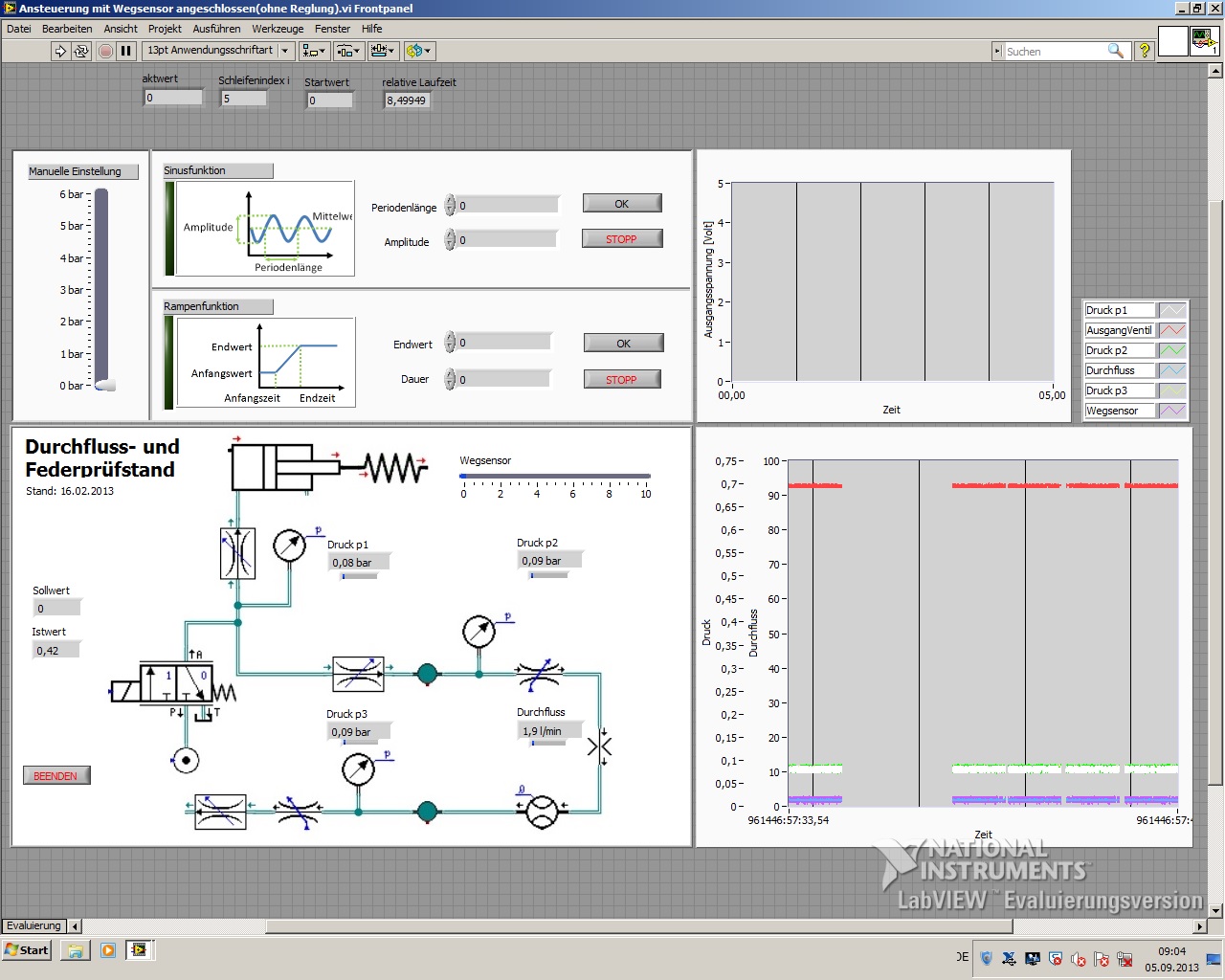1225x980 pixels.
Task: Toggle the Druck p1 plot legend swatch
Action: 1172,310
